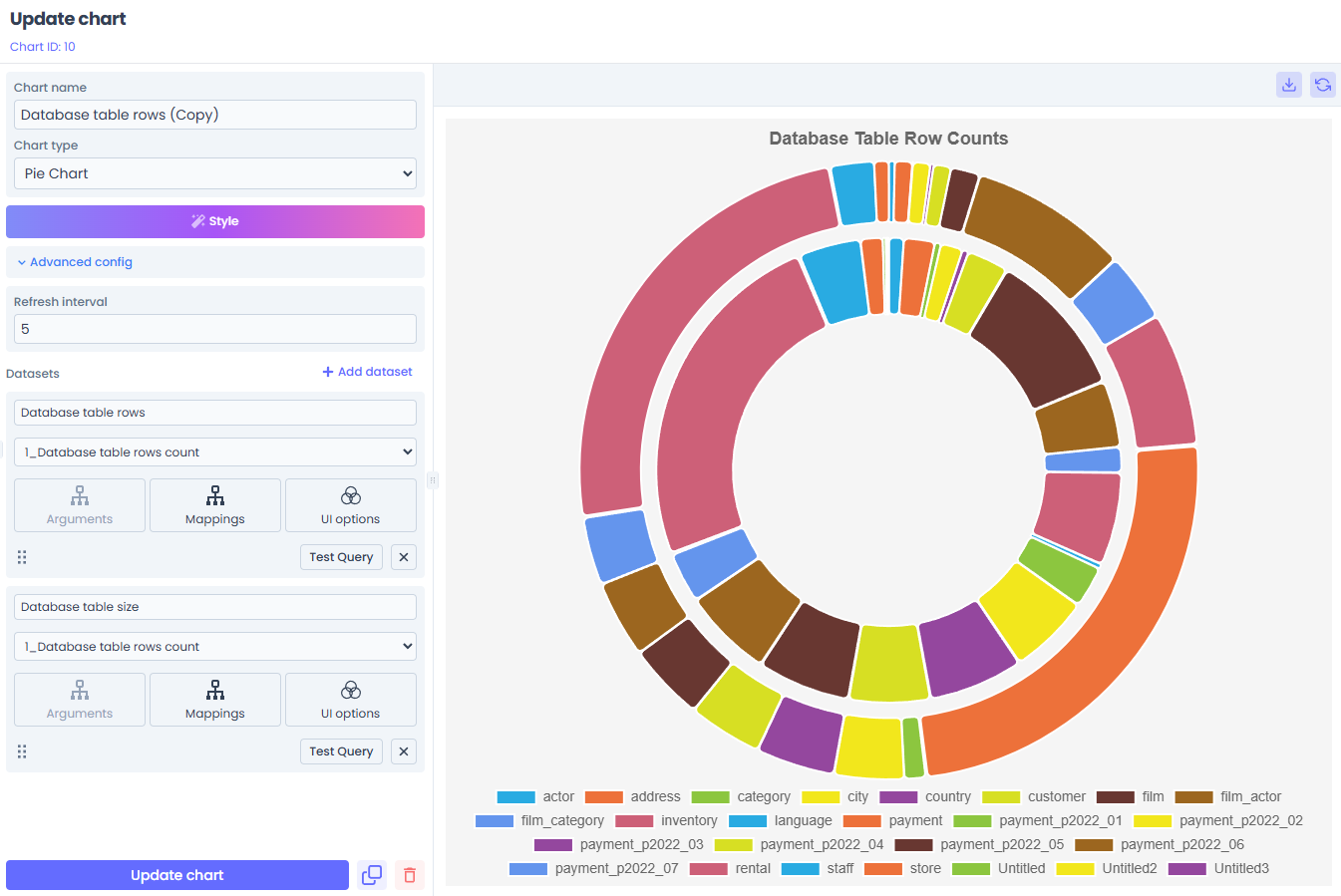Open Mappings for the Database table size dataset

coord(215,700)
